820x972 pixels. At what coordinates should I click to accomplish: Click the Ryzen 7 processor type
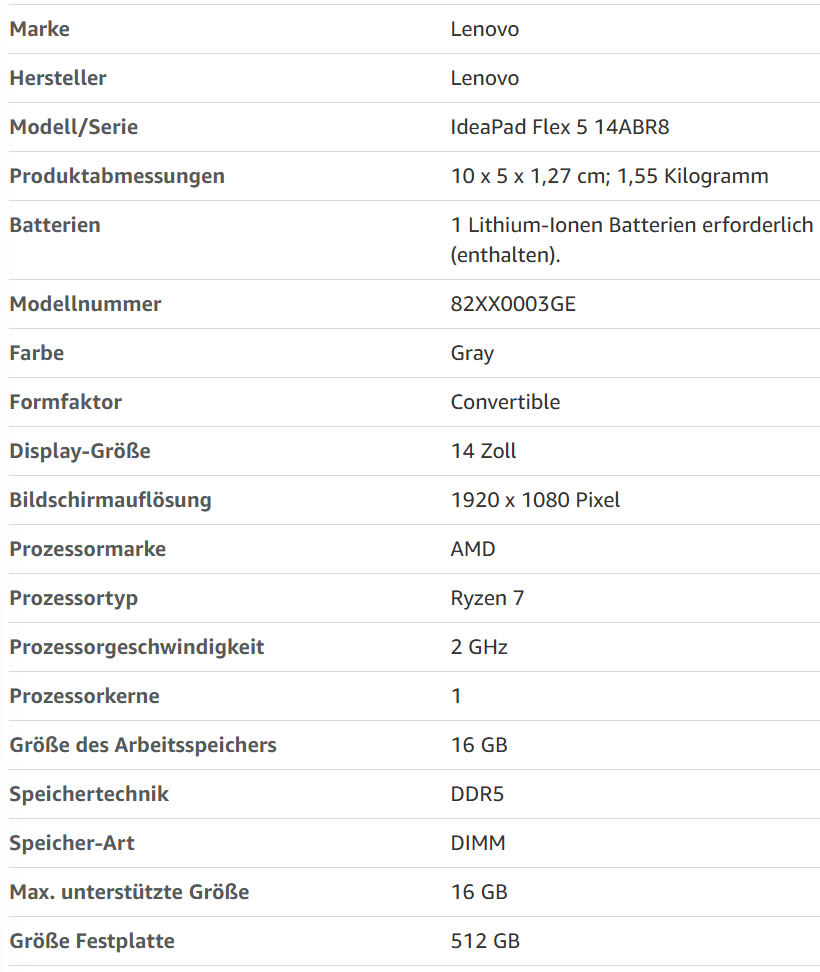[x=487, y=598]
